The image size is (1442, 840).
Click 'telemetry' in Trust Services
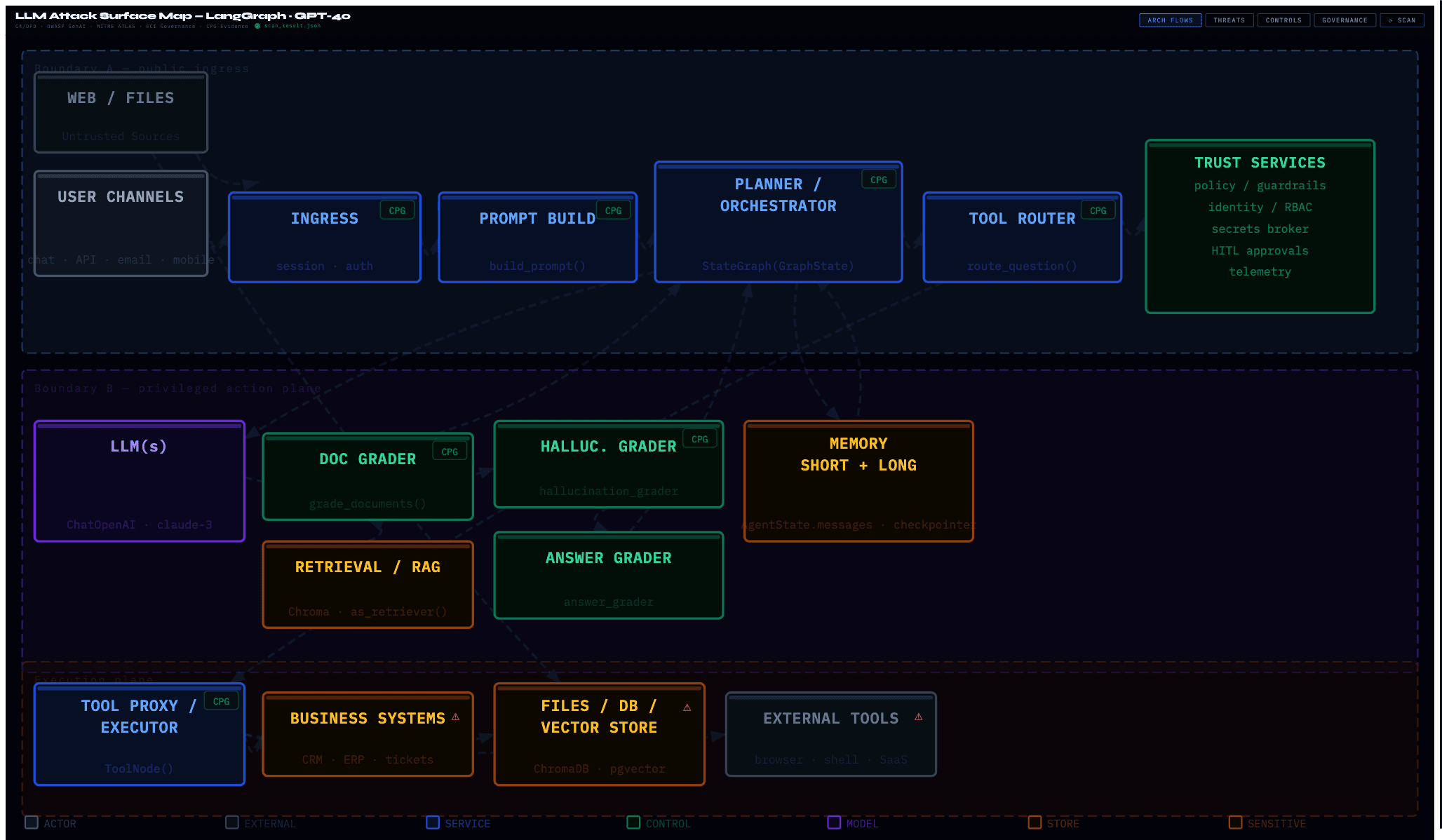click(1260, 272)
